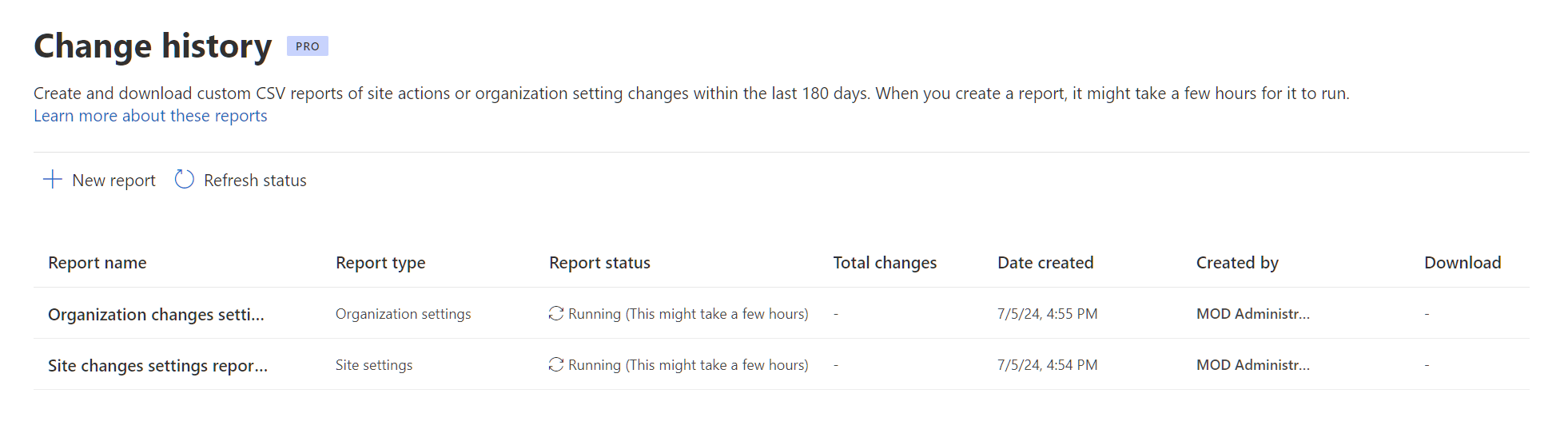Sort by Date created column header

pos(1045,263)
